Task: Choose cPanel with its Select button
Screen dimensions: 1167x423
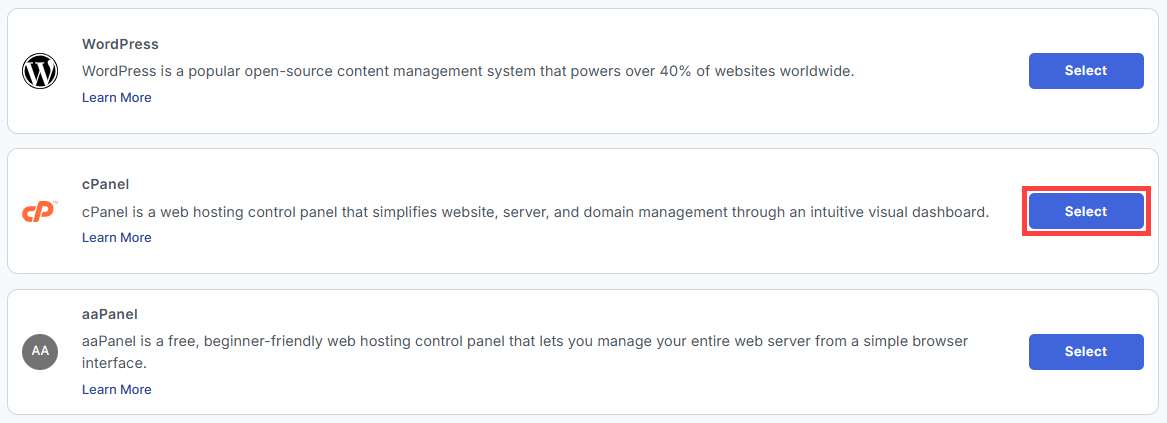Action: point(1086,212)
